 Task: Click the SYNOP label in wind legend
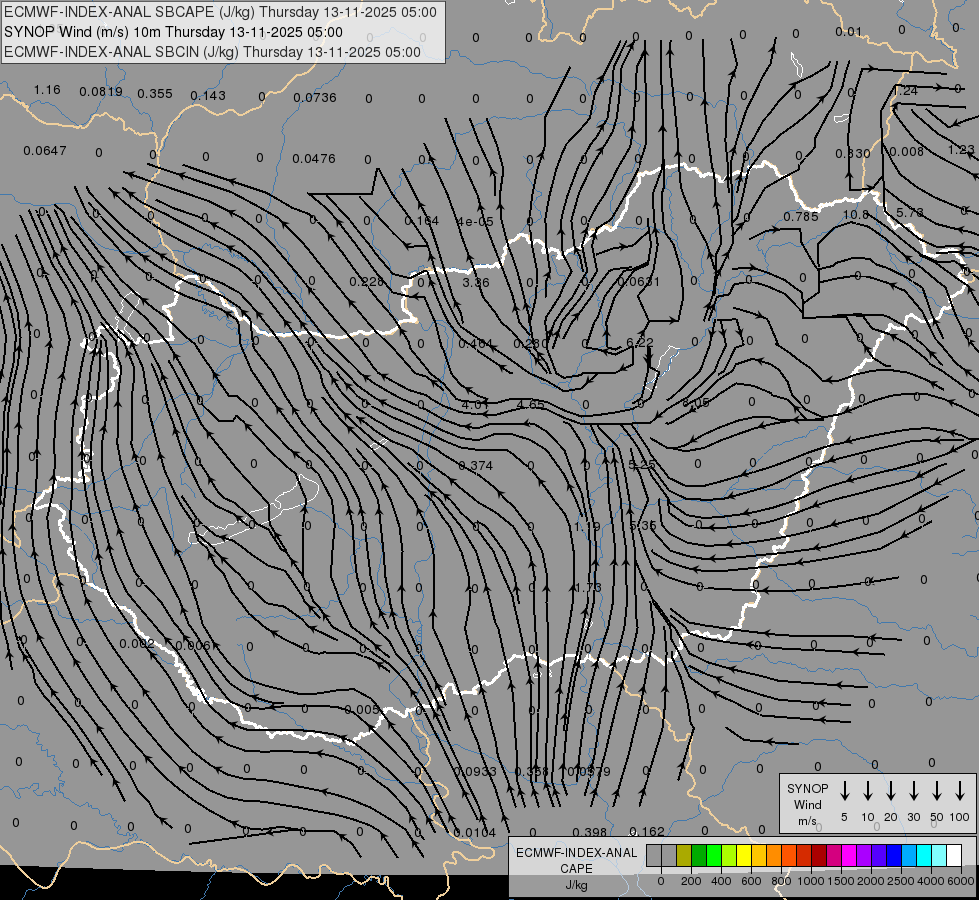807,788
